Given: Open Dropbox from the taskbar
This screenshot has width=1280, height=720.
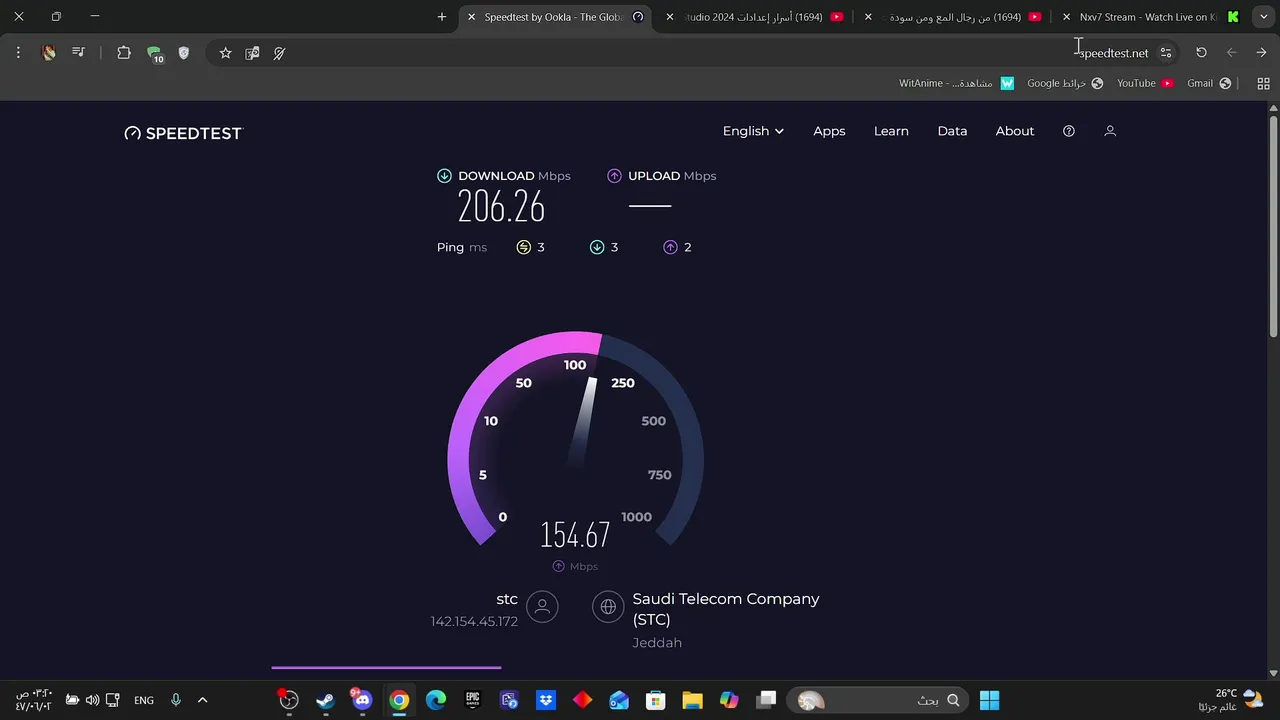Looking at the screenshot, I should tap(546, 700).
